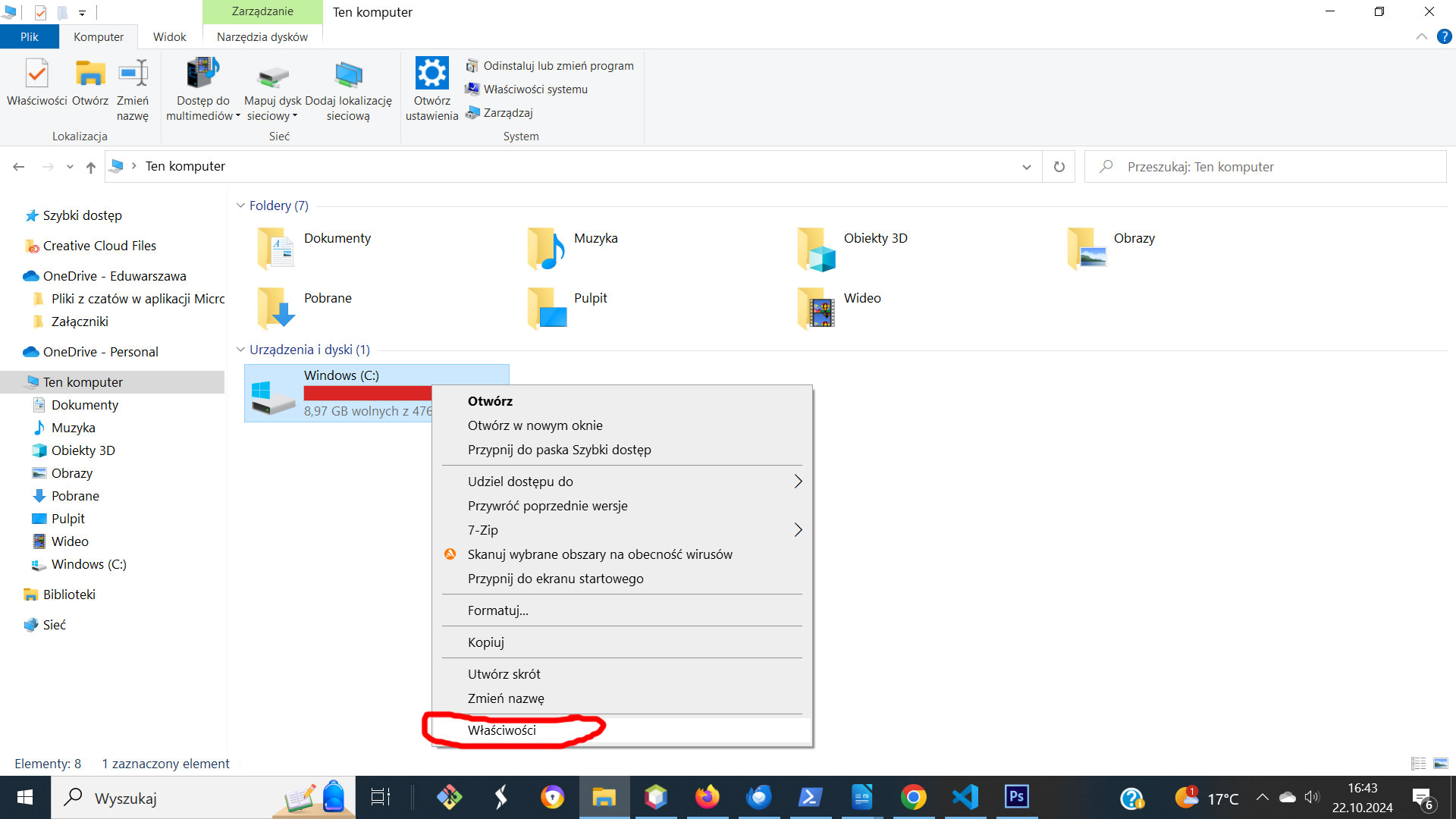The image size is (1456, 819).
Task: Choose Właściwości in the context menu
Action: point(501,730)
